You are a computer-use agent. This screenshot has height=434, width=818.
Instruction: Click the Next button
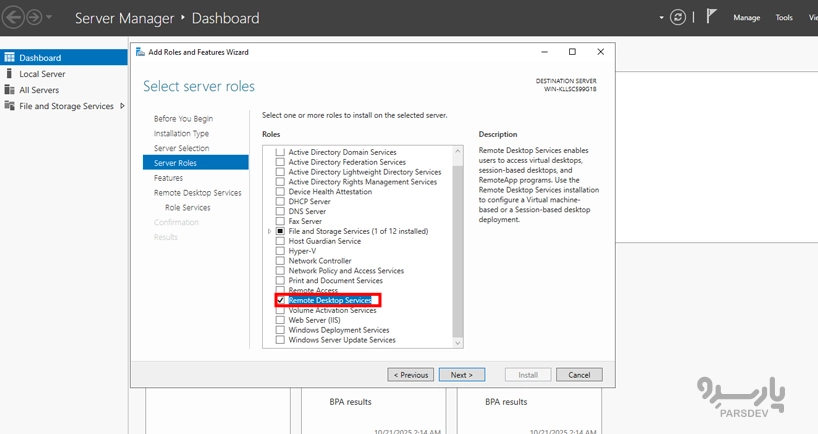click(x=461, y=374)
